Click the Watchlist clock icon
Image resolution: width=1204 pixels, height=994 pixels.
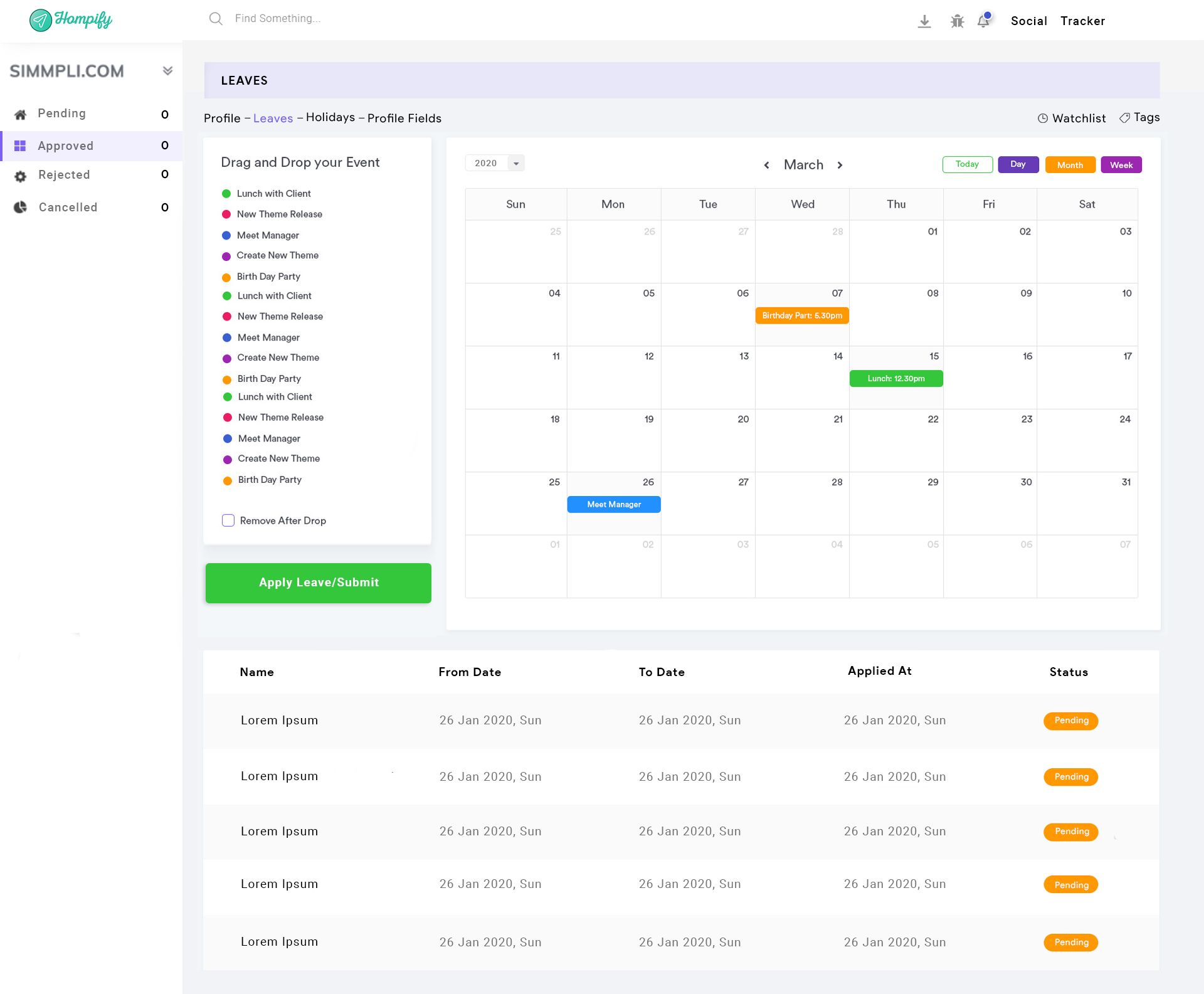1042,119
